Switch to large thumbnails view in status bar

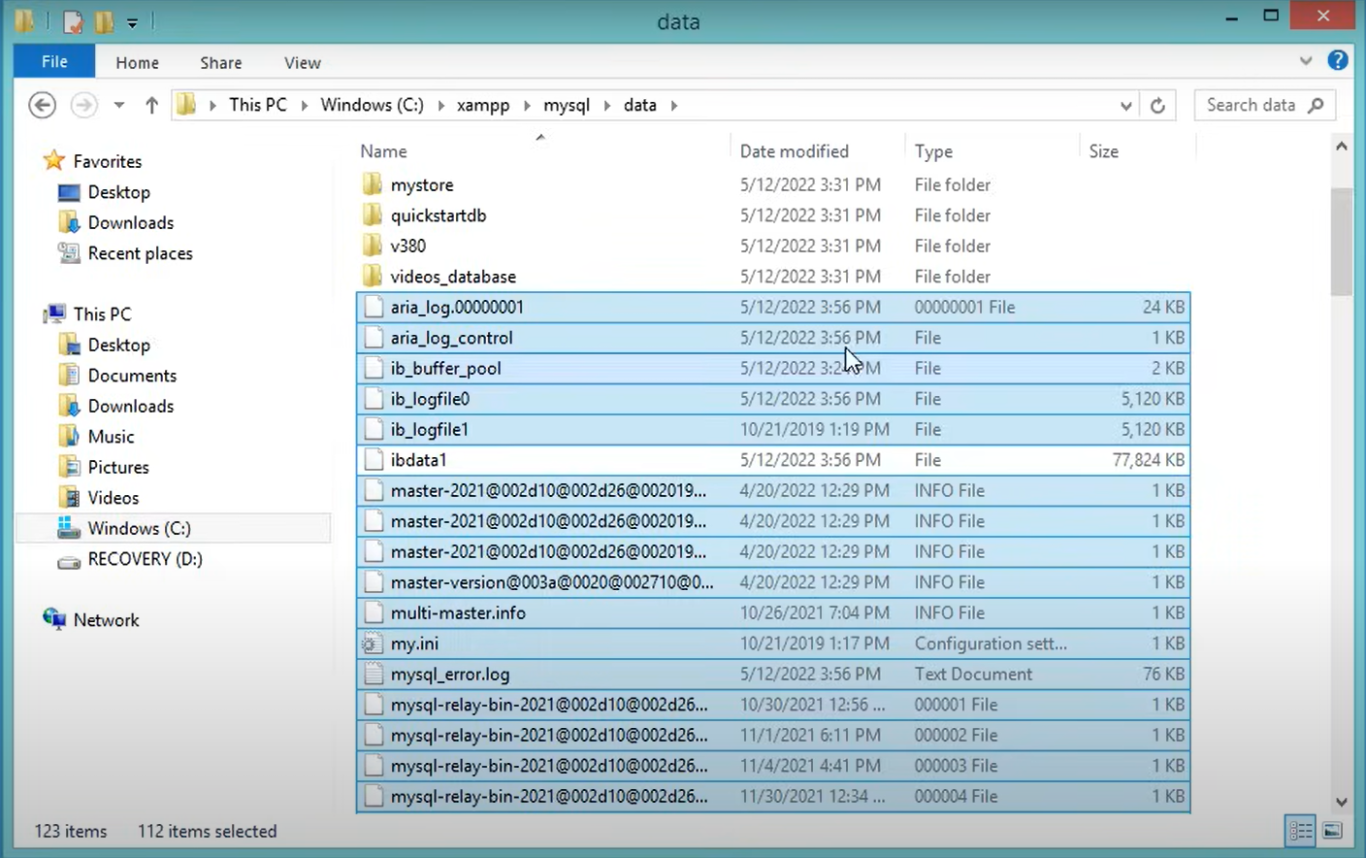pos(1332,830)
